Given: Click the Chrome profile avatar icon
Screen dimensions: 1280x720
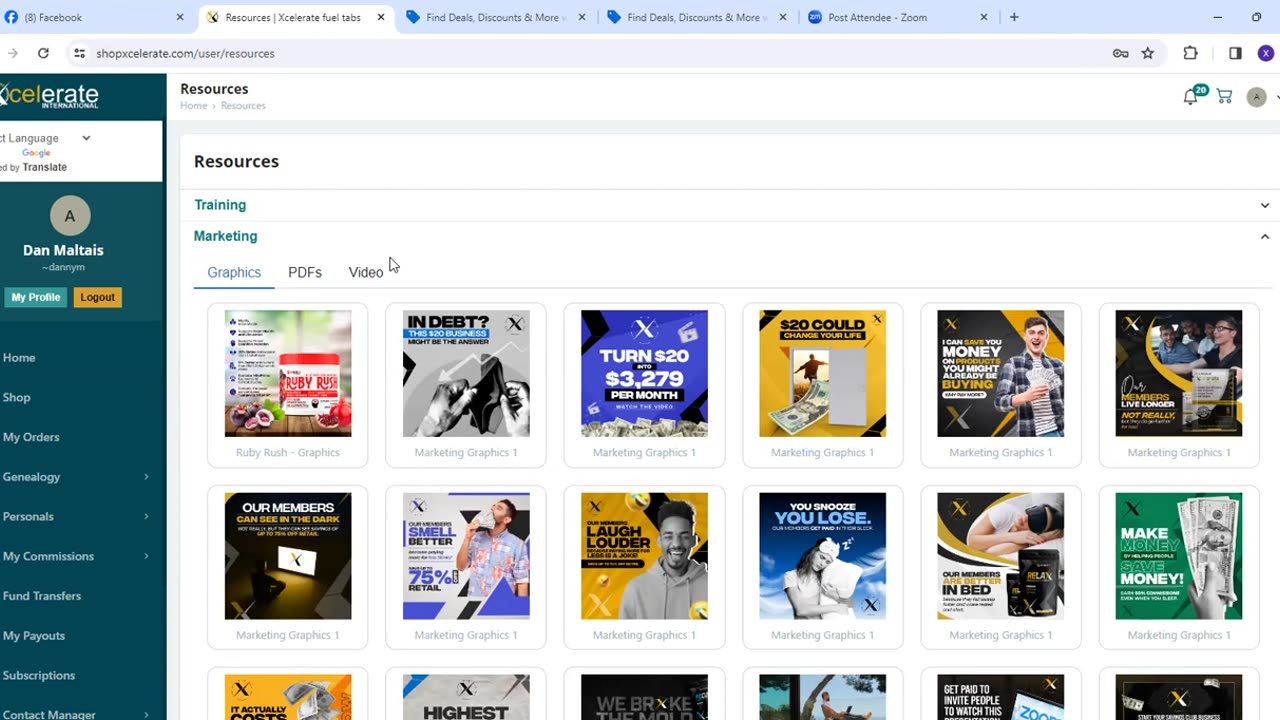Looking at the screenshot, I should 1266,53.
